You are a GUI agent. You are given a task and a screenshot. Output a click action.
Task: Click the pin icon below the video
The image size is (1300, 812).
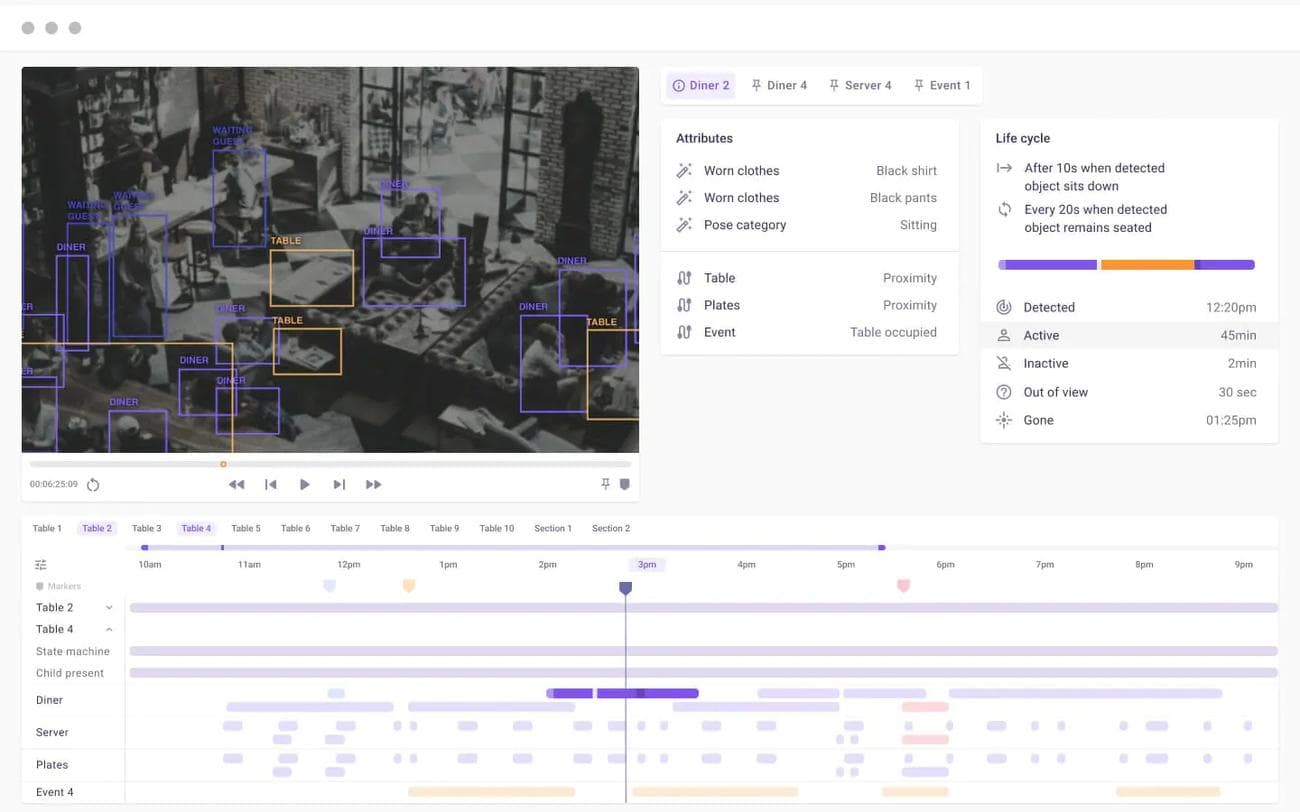605,484
